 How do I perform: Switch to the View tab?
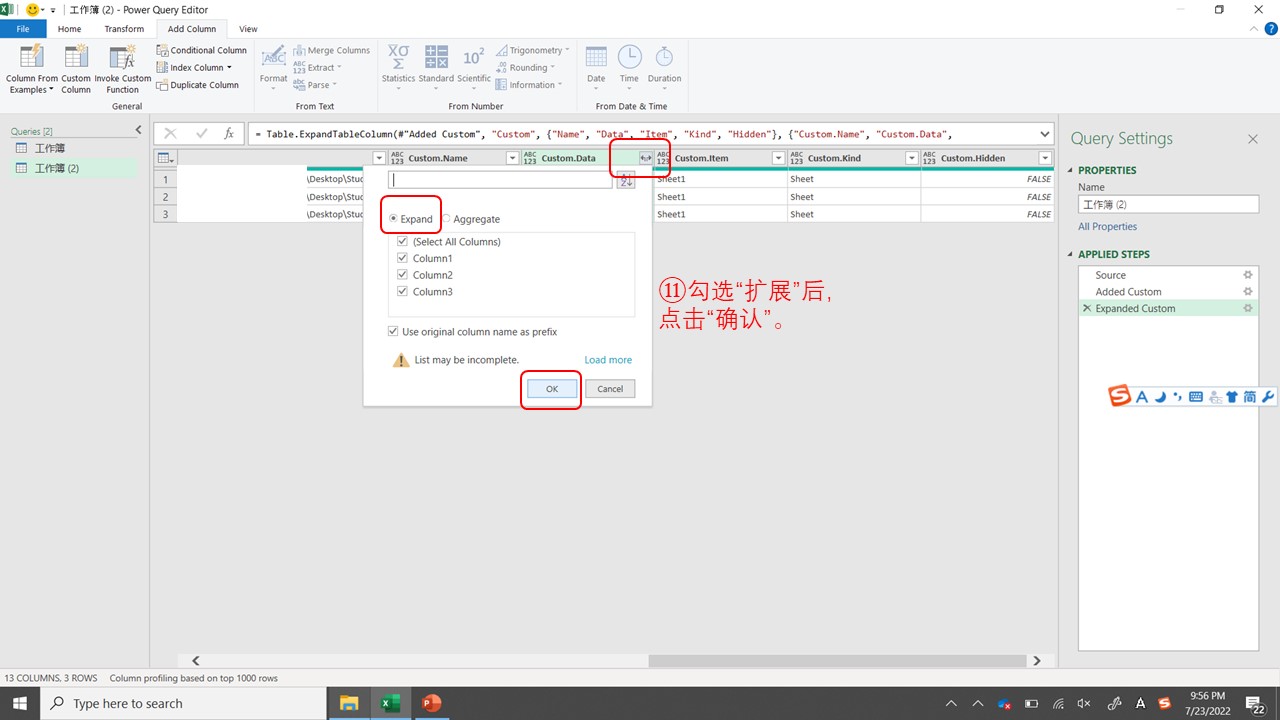pos(248,29)
